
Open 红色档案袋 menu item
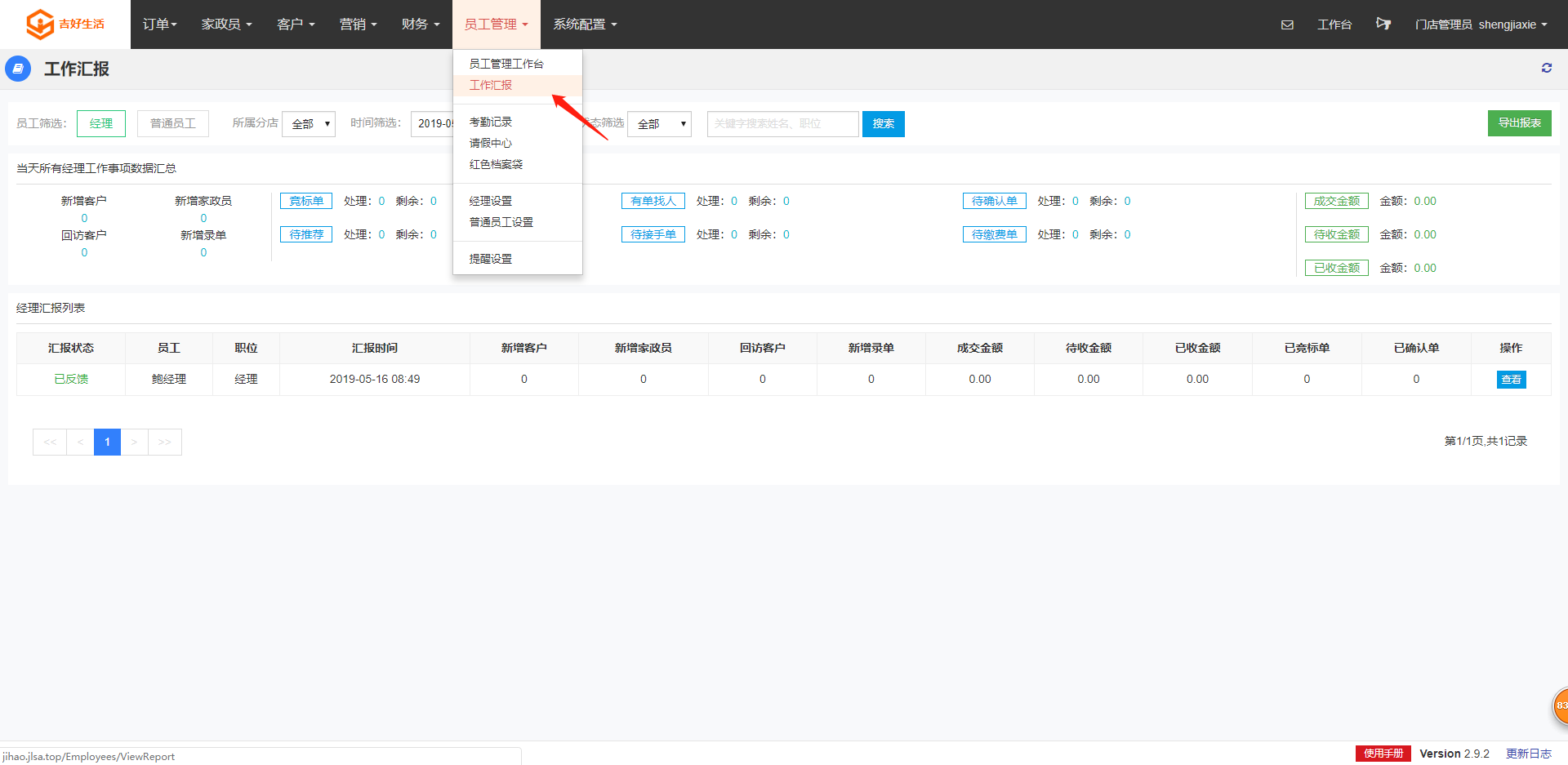click(518, 164)
